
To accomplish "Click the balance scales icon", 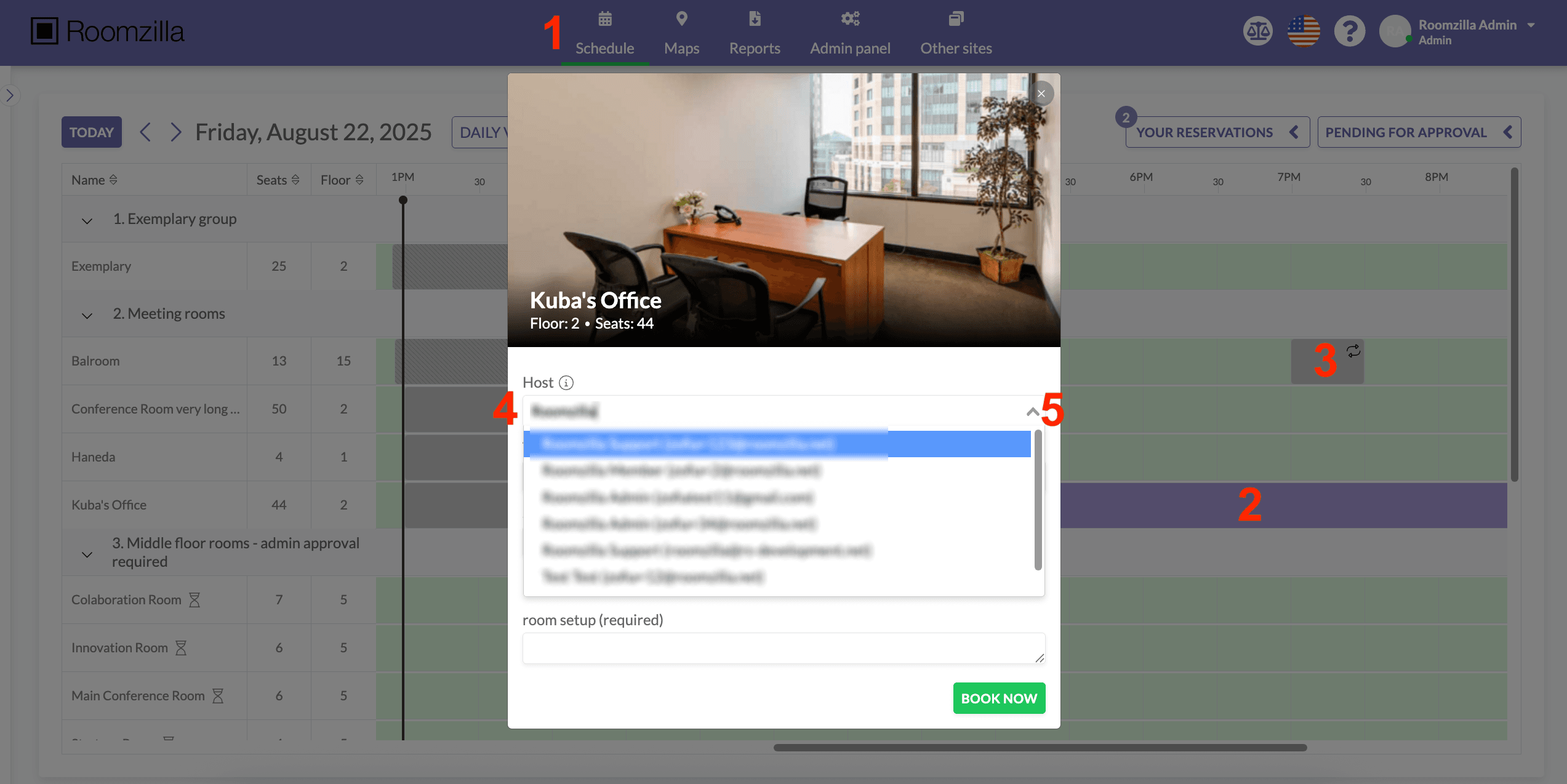I will click(1257, 31).
